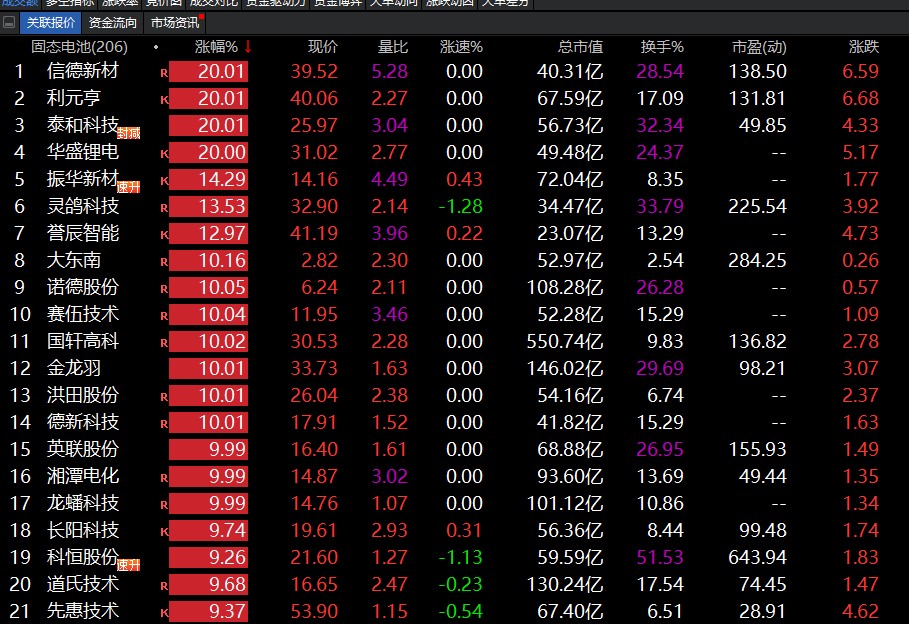Open the 市场资讯 tab

(x=174, y=23)
